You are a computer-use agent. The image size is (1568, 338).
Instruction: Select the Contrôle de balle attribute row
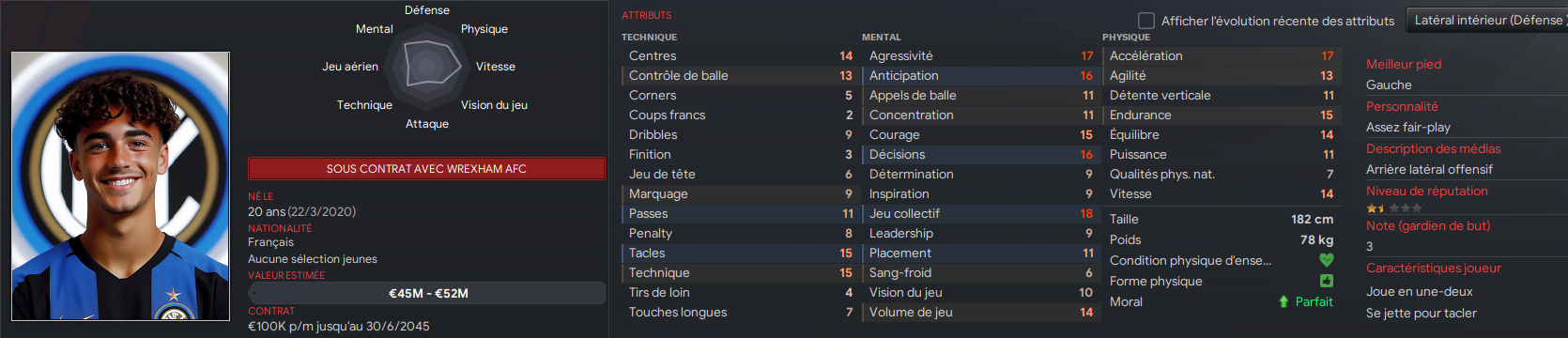tap(740, 76)
